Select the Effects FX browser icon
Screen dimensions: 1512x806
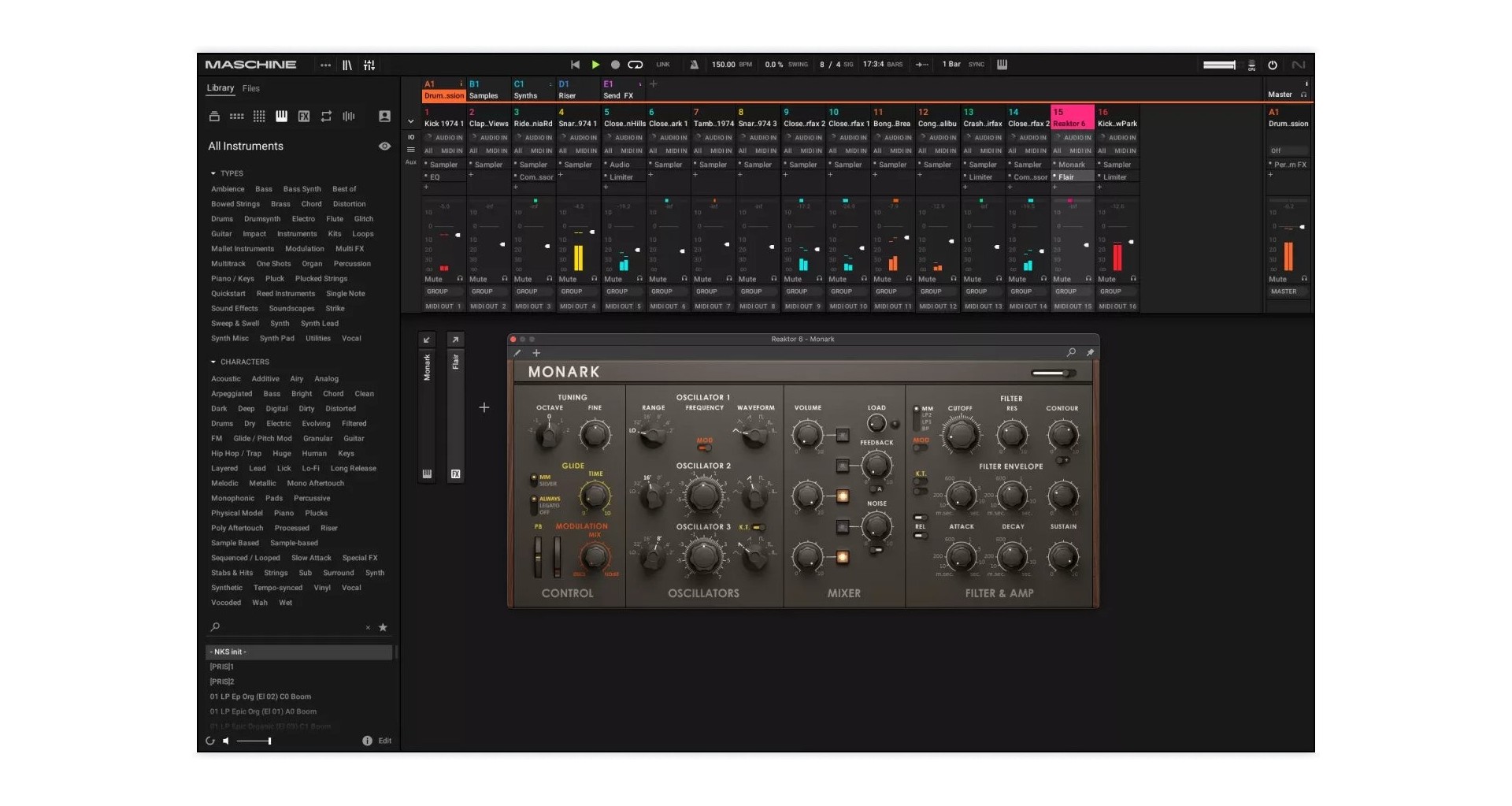tap(304, 117)
